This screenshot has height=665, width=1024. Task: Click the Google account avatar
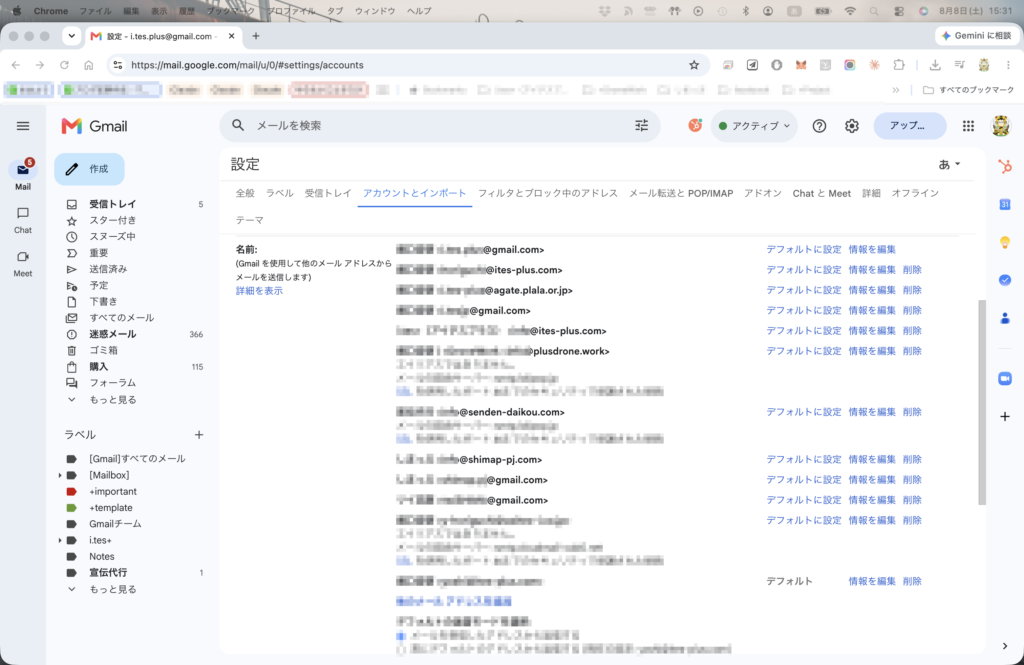(1000, 126)
